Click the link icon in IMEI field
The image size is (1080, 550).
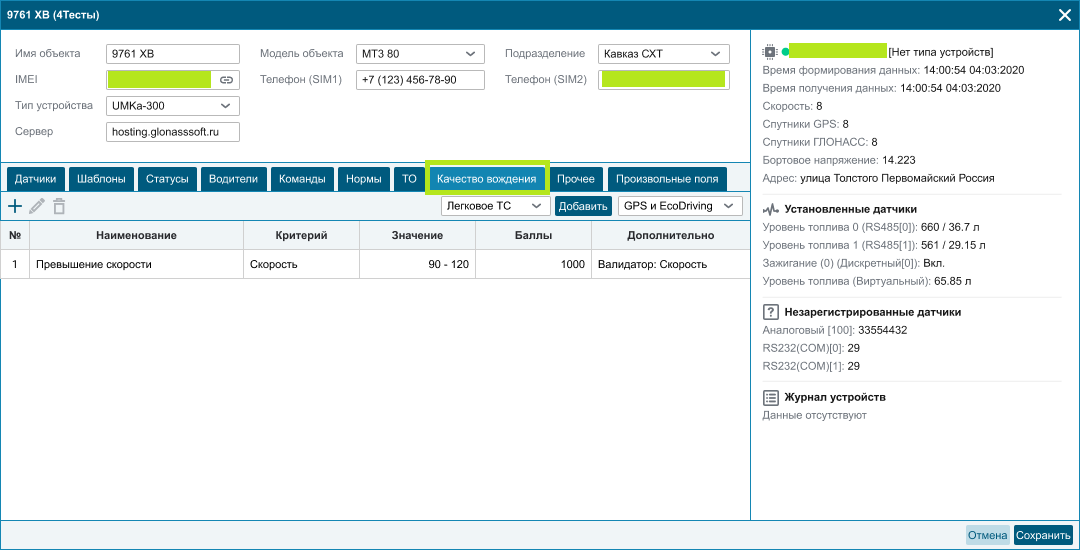226,80
